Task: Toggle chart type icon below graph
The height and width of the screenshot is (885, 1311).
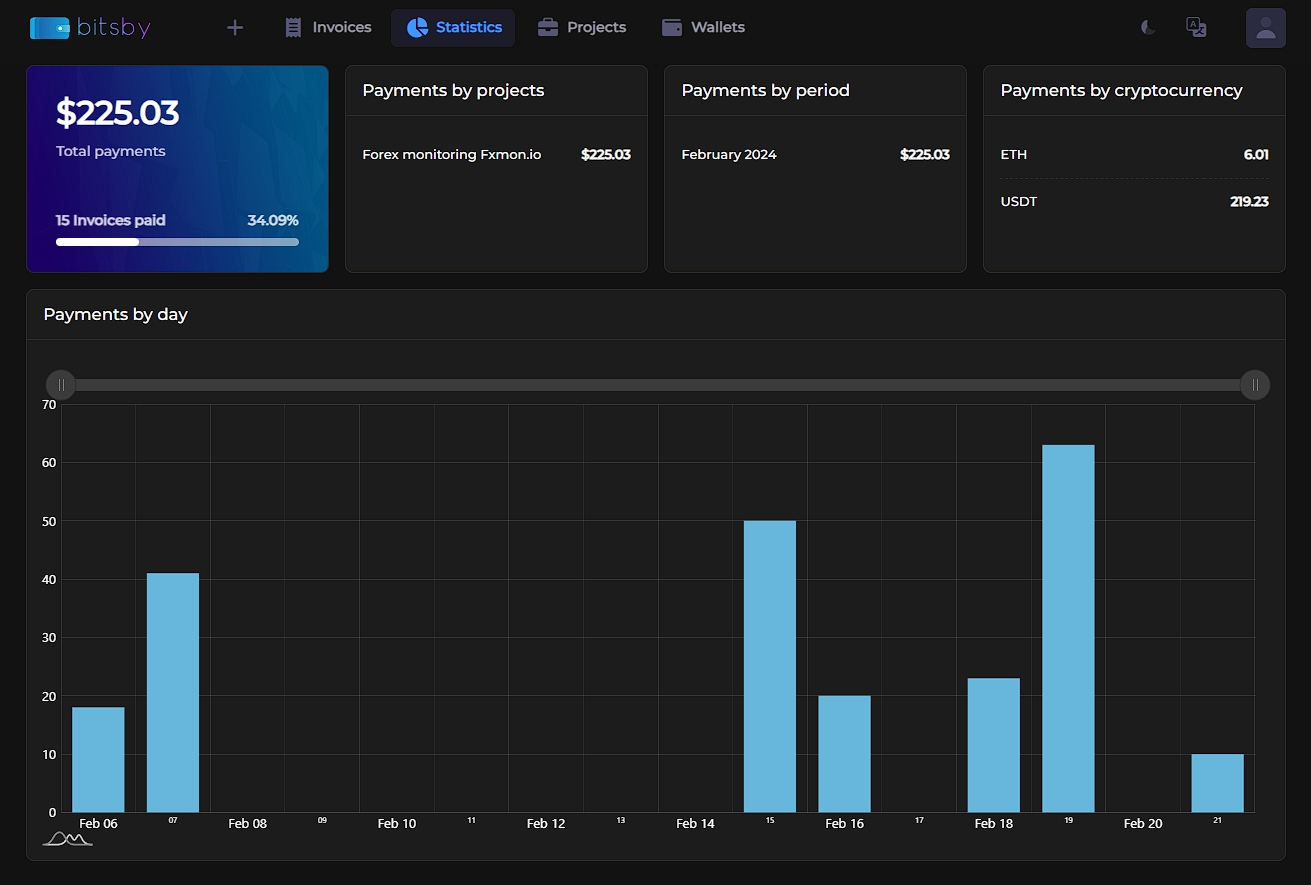Action: click(x=67, y=838)
